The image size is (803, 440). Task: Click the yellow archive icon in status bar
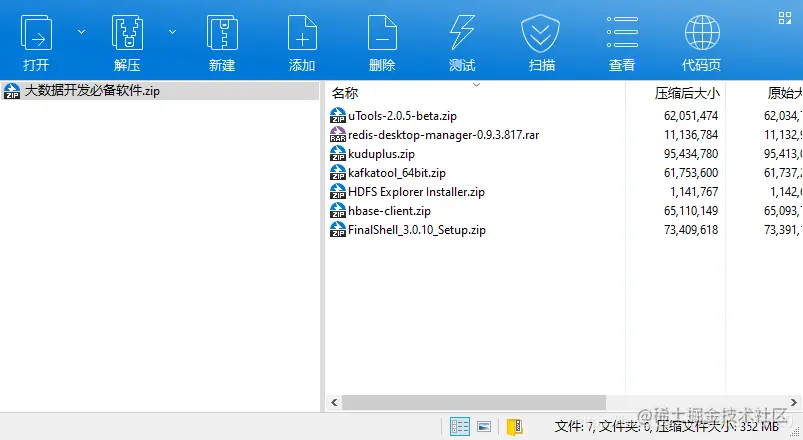click(x=514, y=426)
